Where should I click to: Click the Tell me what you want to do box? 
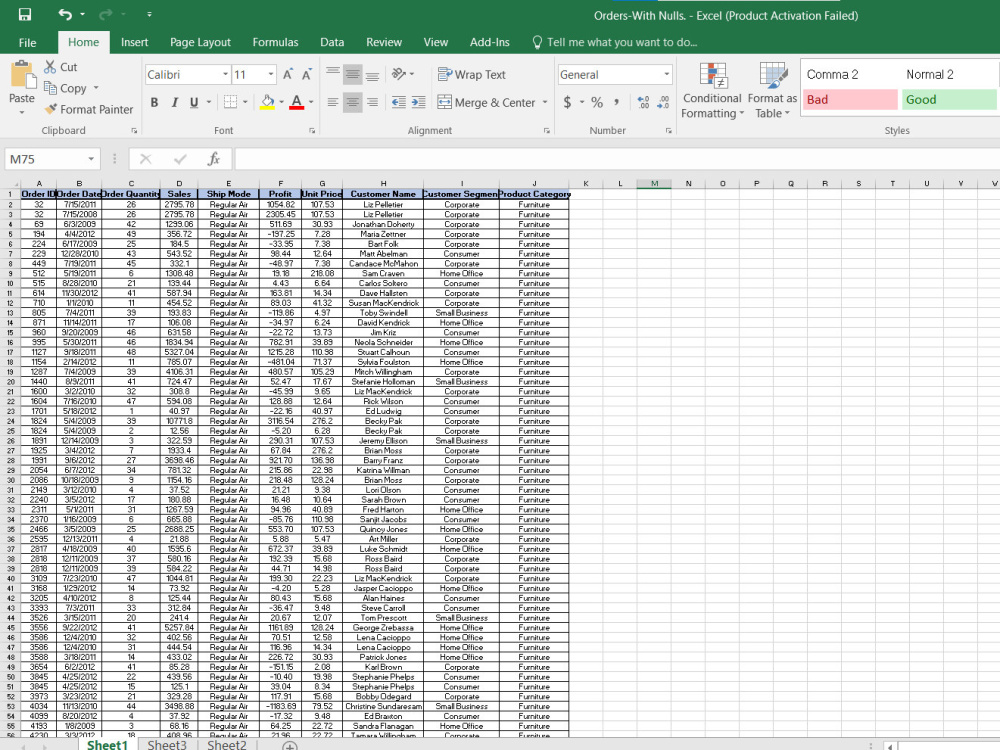pos(615,43)
